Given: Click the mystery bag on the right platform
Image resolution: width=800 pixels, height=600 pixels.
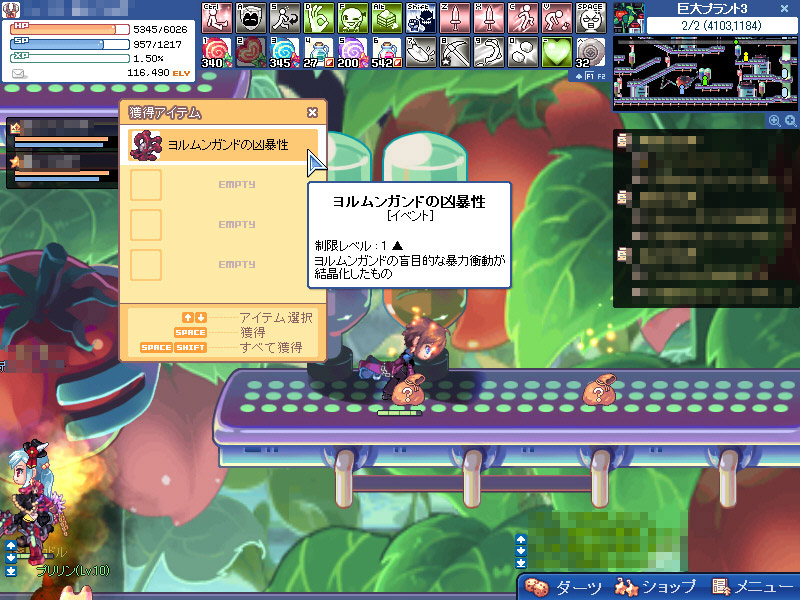Looking at the screenshot, I should (x=599, y=390).
